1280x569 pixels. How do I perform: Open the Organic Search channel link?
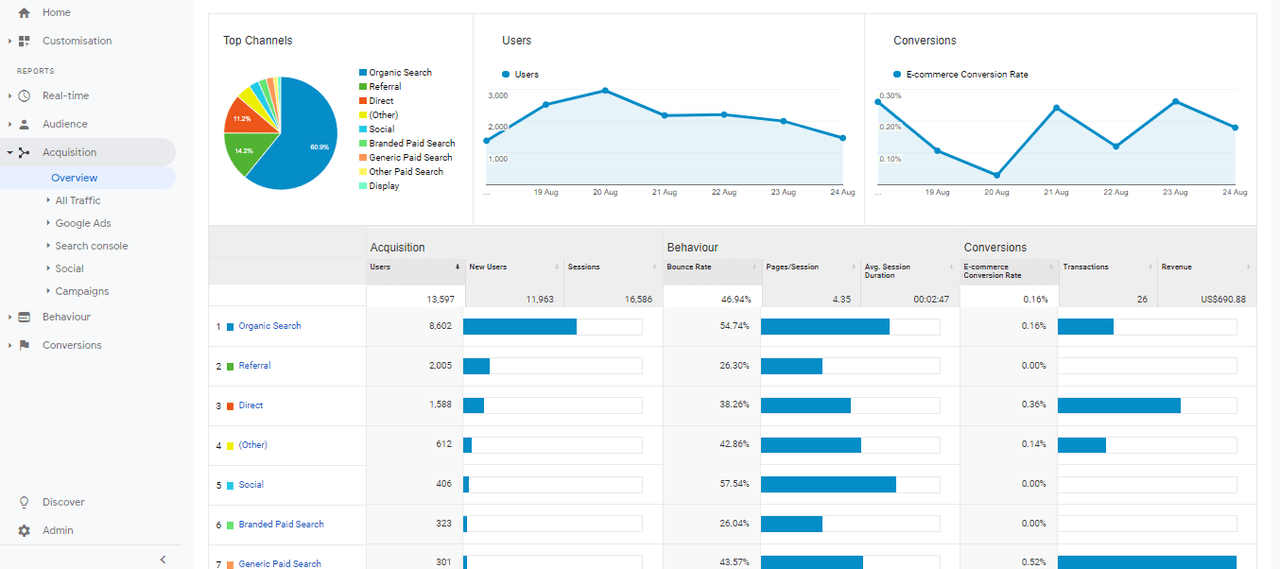pyautogui.click(x=269, y=326)
